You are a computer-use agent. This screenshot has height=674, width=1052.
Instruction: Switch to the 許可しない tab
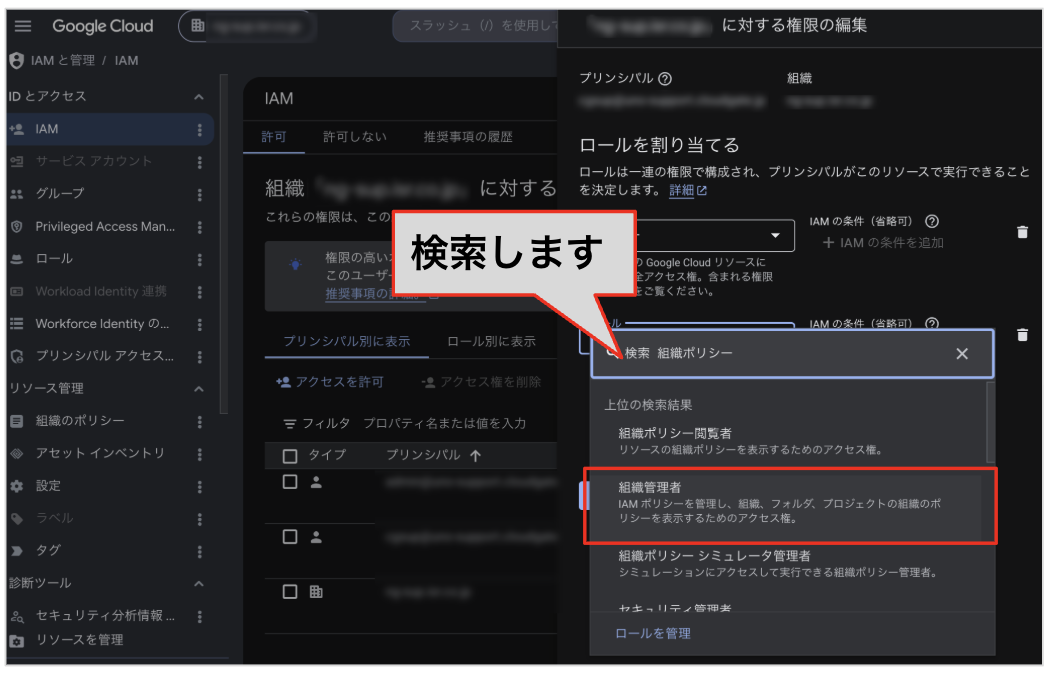click(x=355, y=137)
